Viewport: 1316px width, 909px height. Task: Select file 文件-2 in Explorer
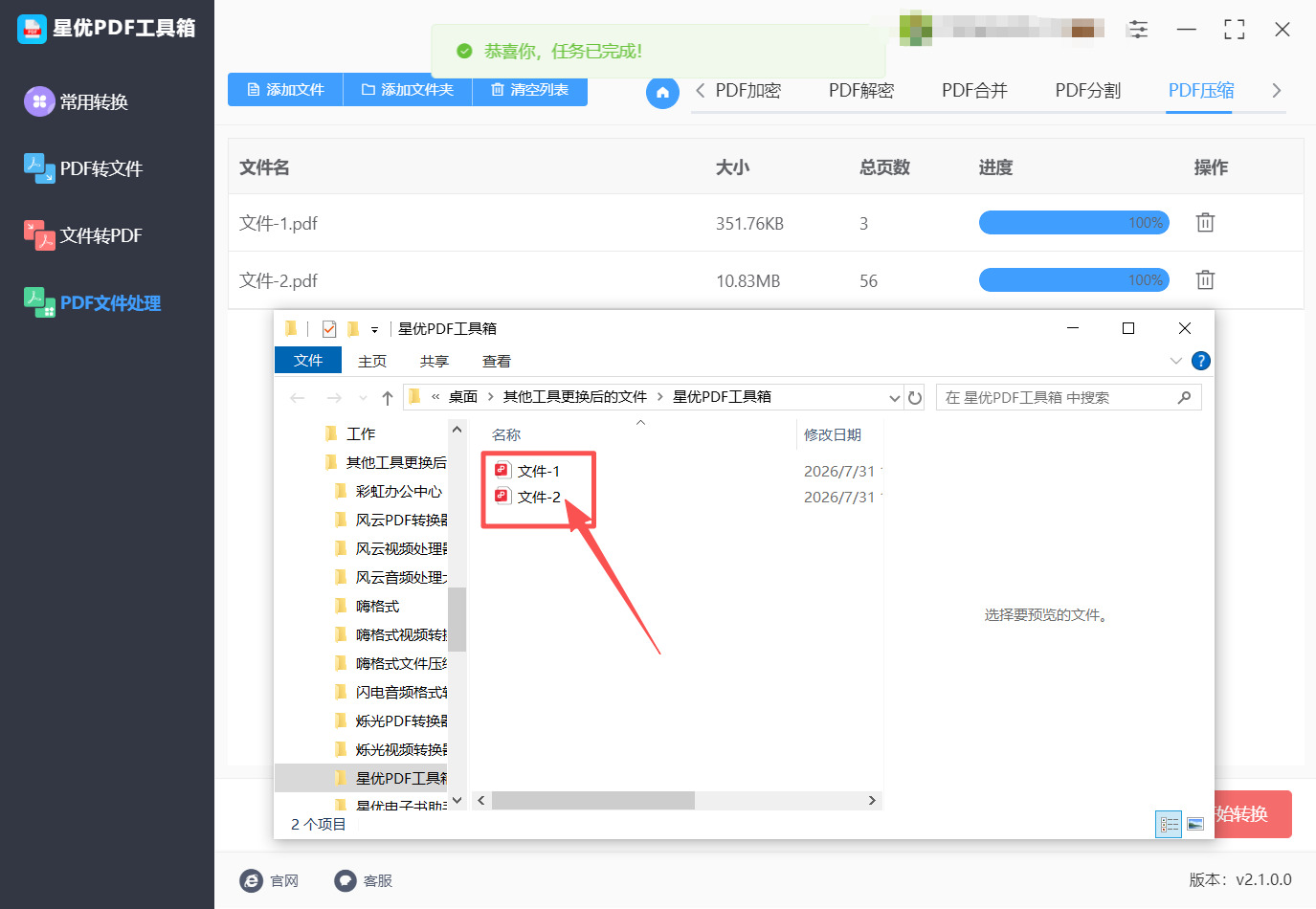coord(527,497)
